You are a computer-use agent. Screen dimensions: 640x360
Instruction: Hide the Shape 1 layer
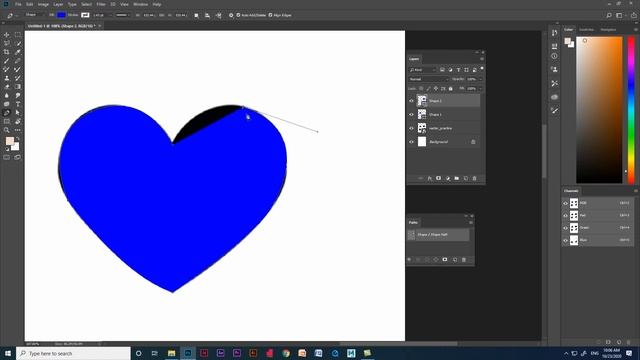[x=411, y=115]
